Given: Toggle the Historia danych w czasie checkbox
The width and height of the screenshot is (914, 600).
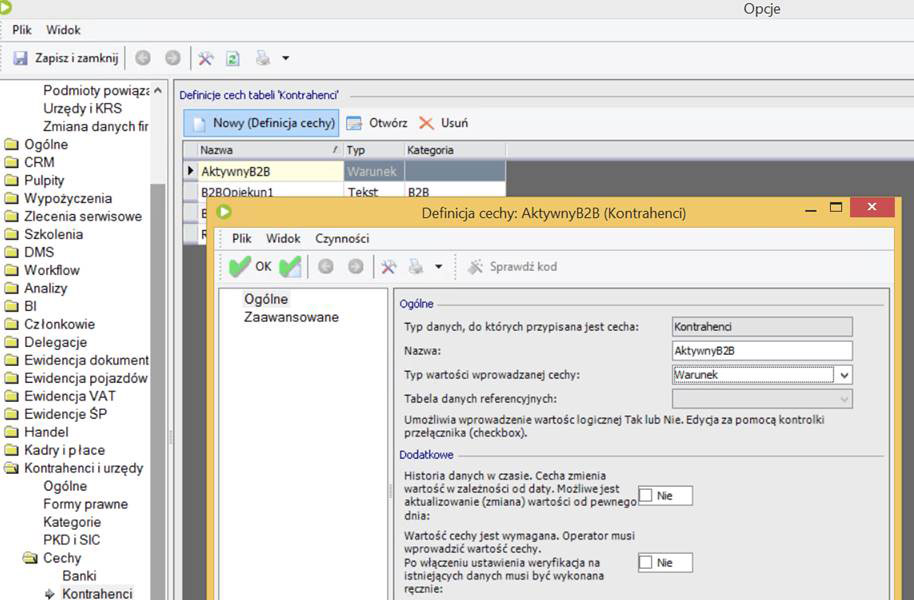Looking at the screenshot, I should pyautogui.click(x=646, y=495).
